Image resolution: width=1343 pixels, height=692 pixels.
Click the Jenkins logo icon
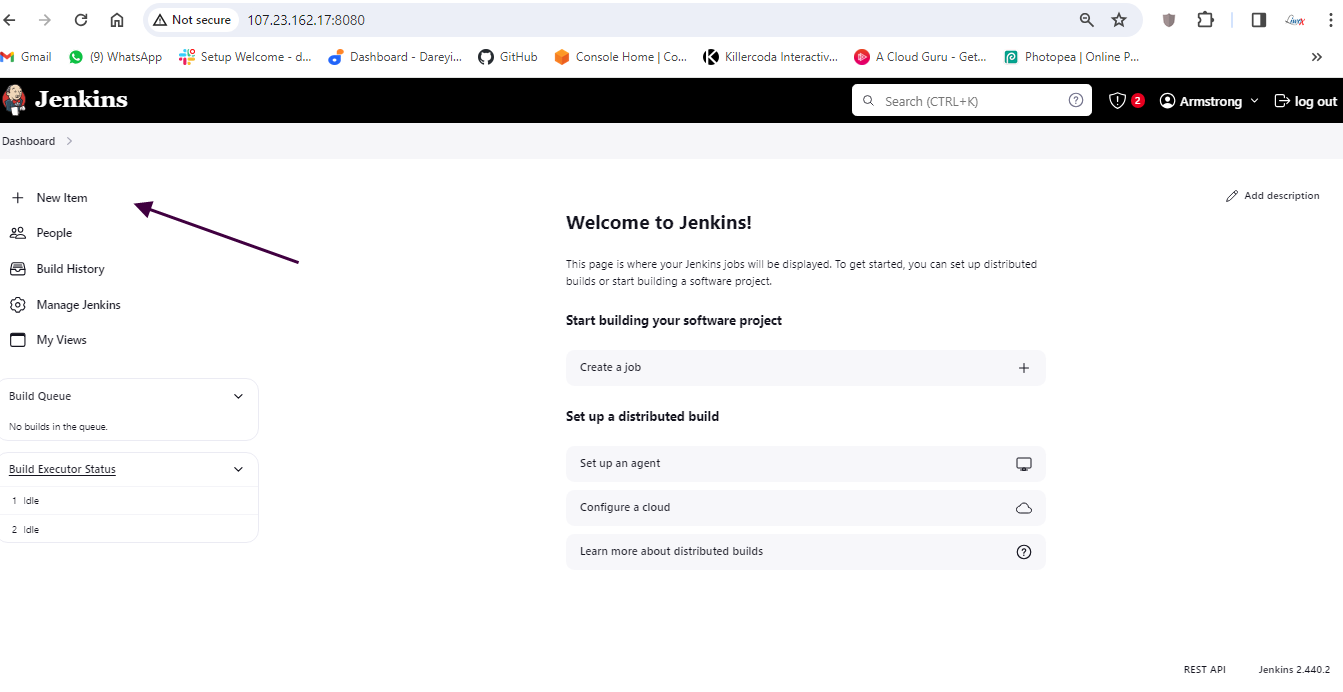(x=15, y=100)
